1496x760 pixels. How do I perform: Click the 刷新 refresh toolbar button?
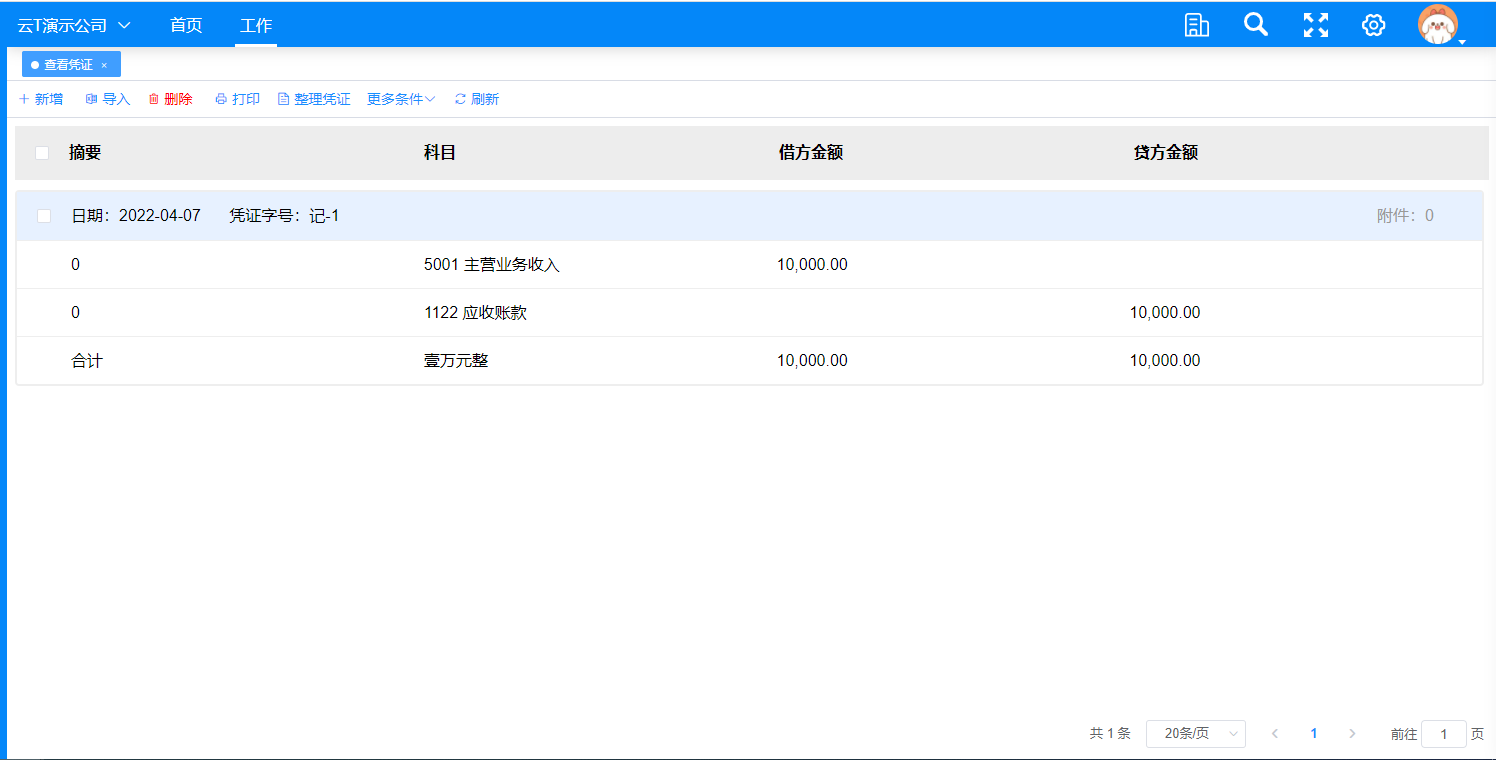[x=477, y=99]
